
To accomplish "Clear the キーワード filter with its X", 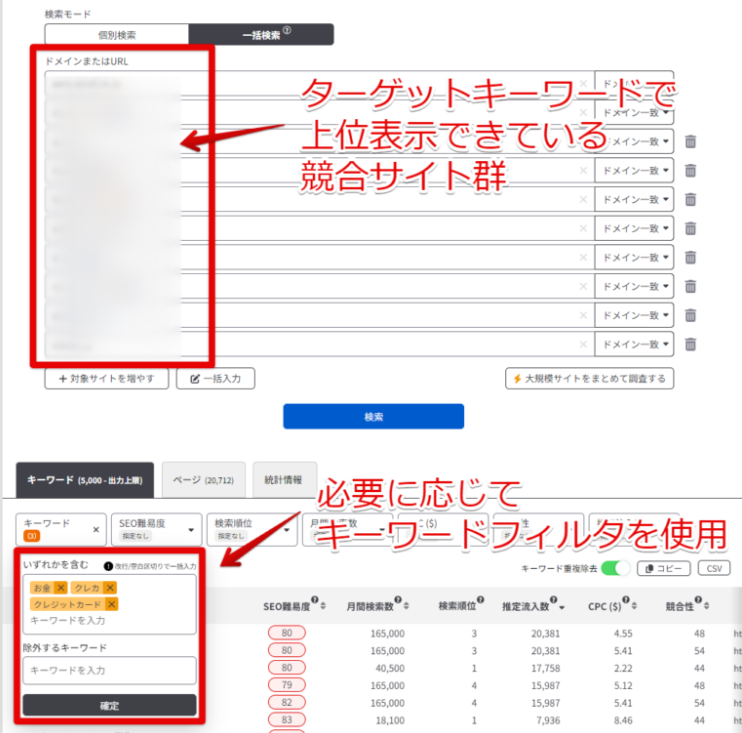I will coord(96,529).
